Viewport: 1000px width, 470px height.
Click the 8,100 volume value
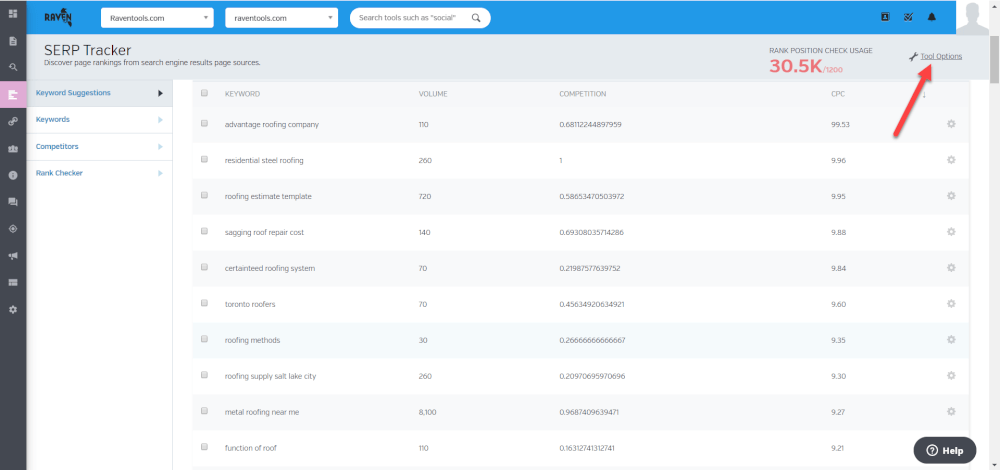427,413
